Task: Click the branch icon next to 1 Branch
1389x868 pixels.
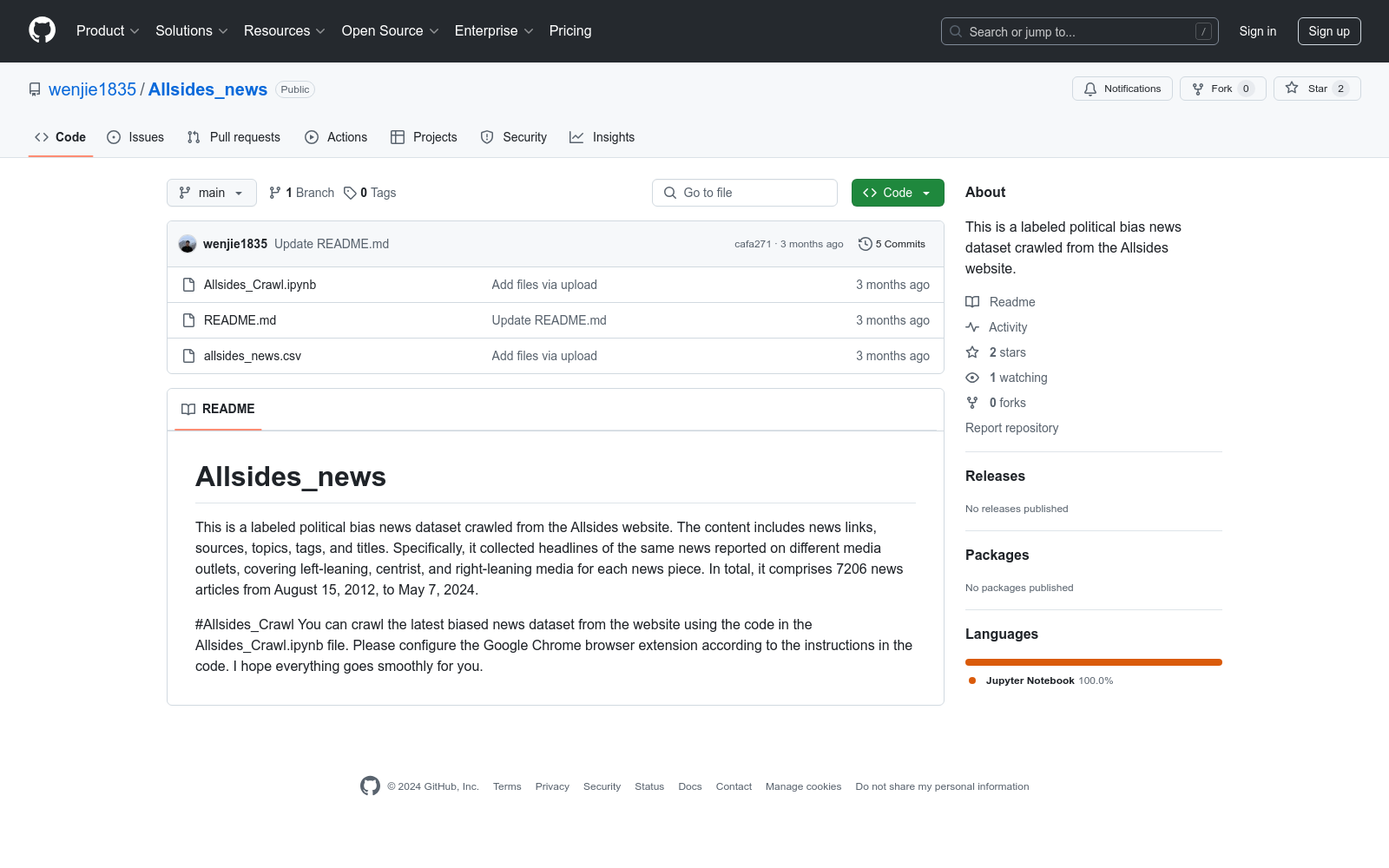Action: [x=275, y=193]
